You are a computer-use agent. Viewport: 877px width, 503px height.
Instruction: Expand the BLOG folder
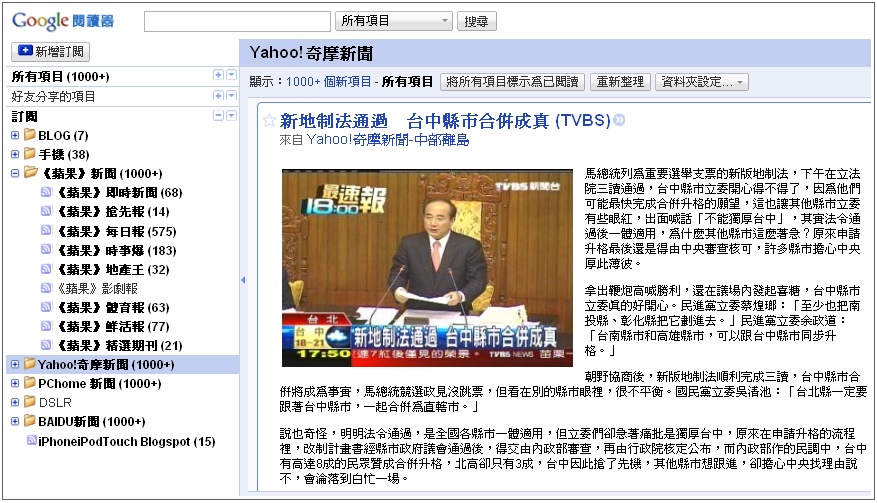coord(15,135)
